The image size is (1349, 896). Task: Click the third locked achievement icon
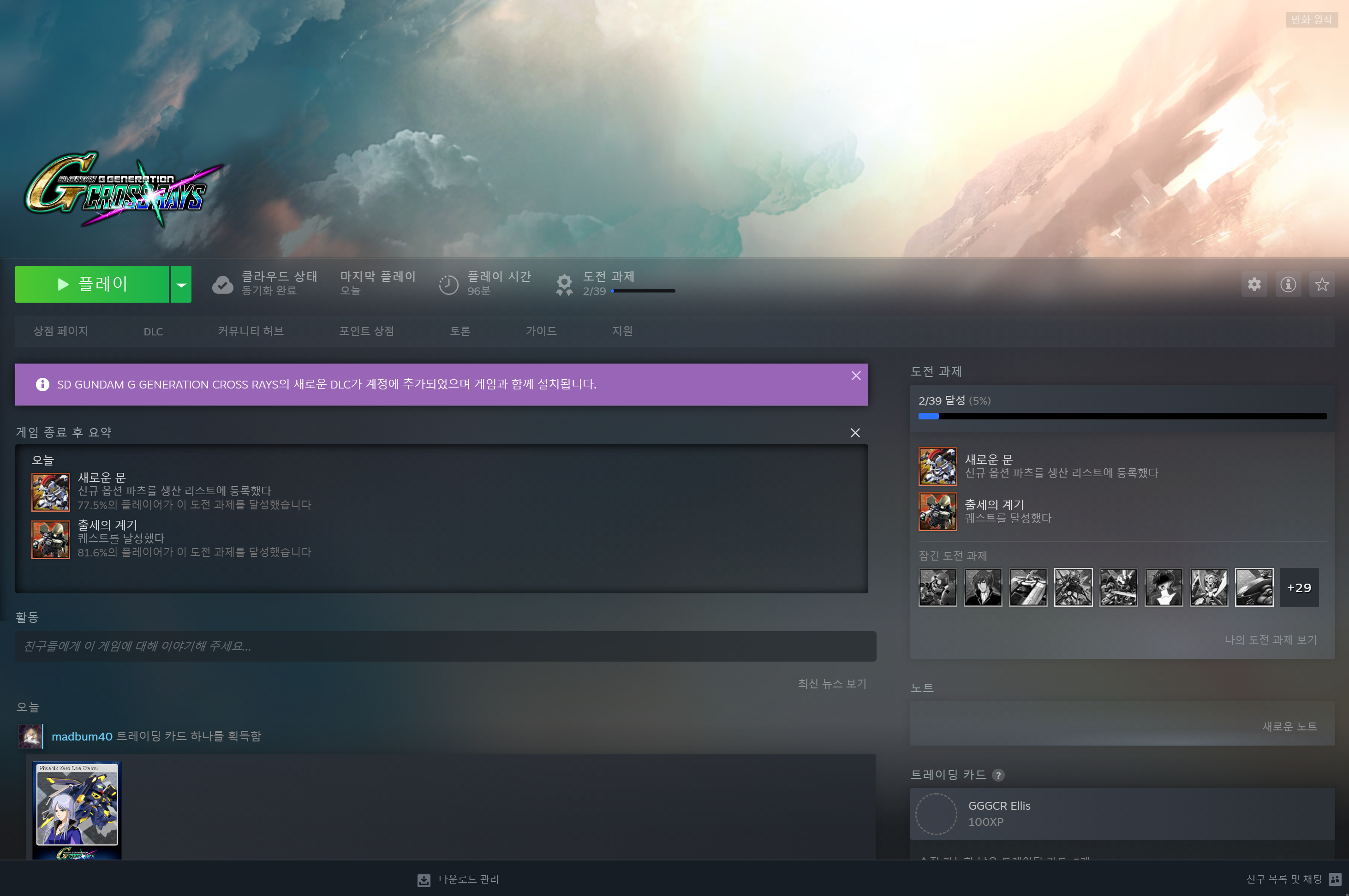point(1028,587)
